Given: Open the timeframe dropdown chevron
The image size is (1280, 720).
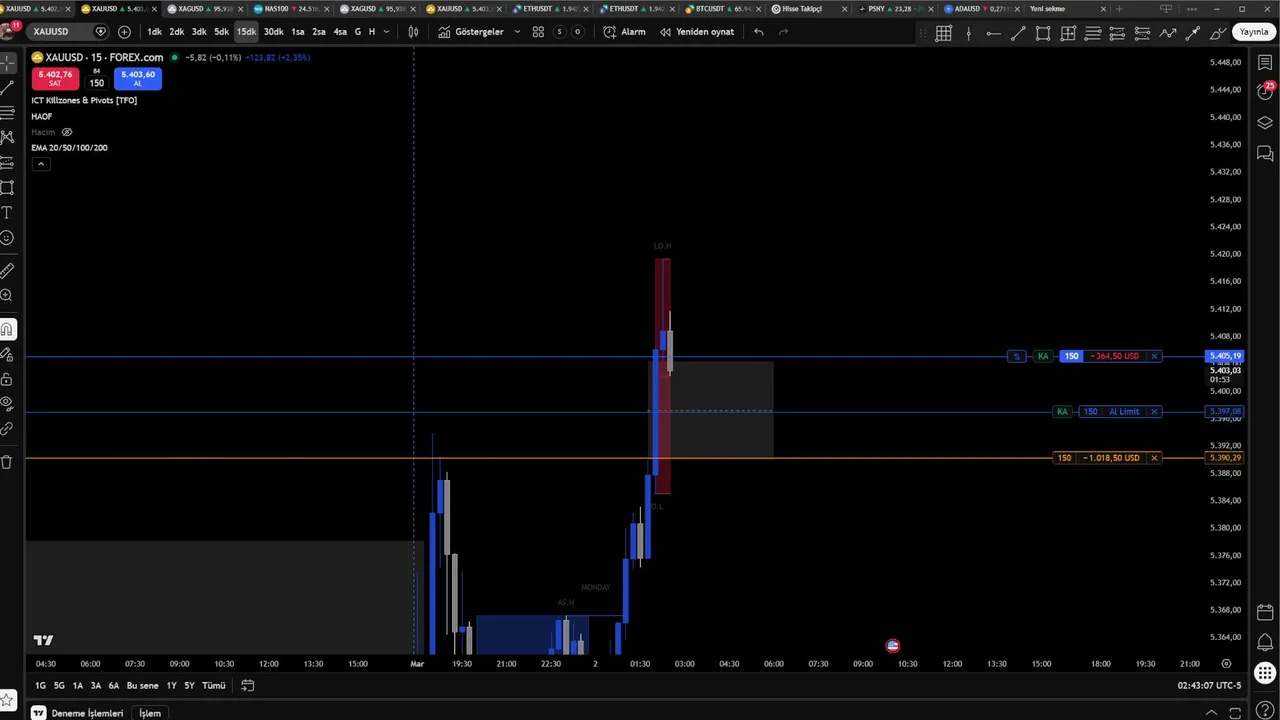Looking at the screenshot, I should pos(386,31).
